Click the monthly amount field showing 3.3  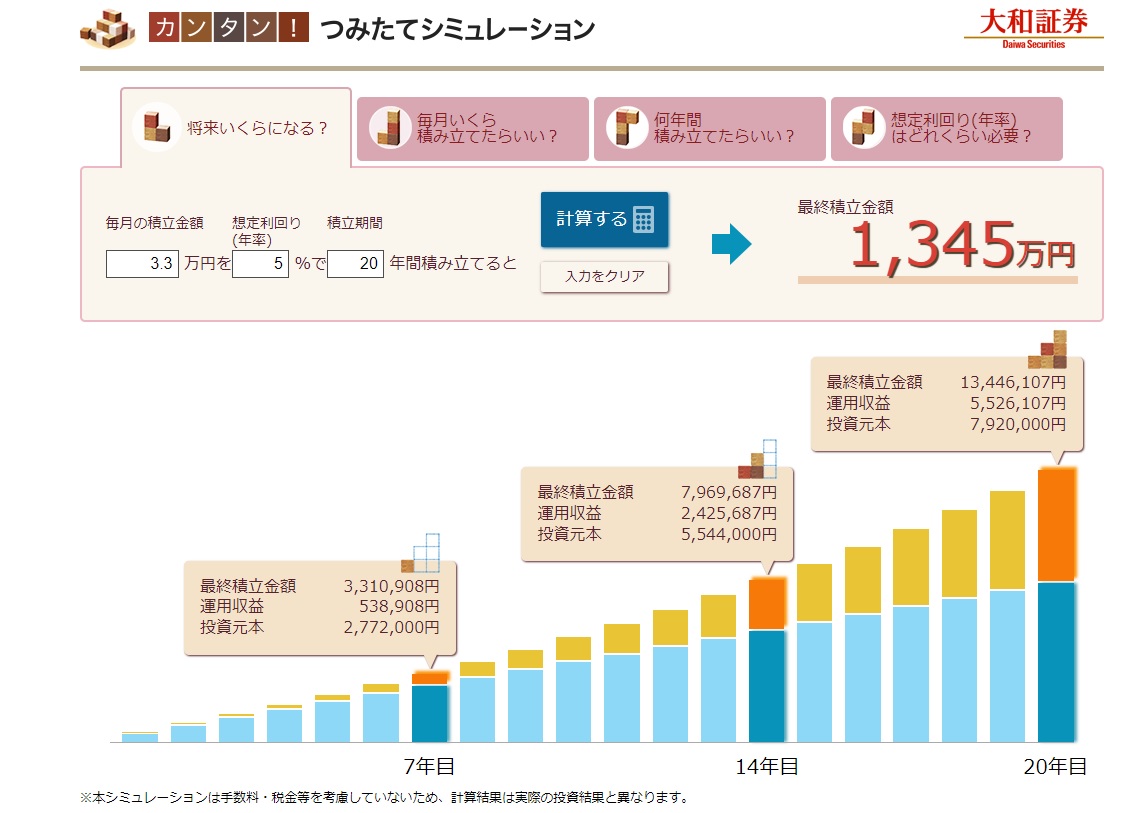coord(142,264)
